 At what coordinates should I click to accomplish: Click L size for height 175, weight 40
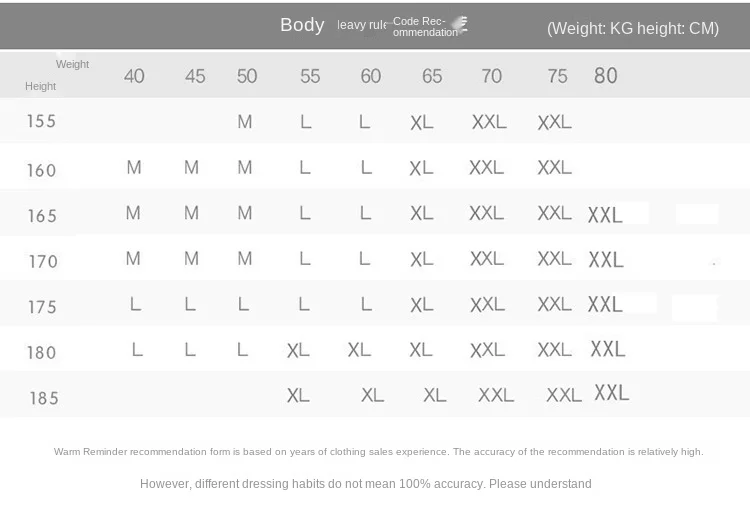point(135,304)
